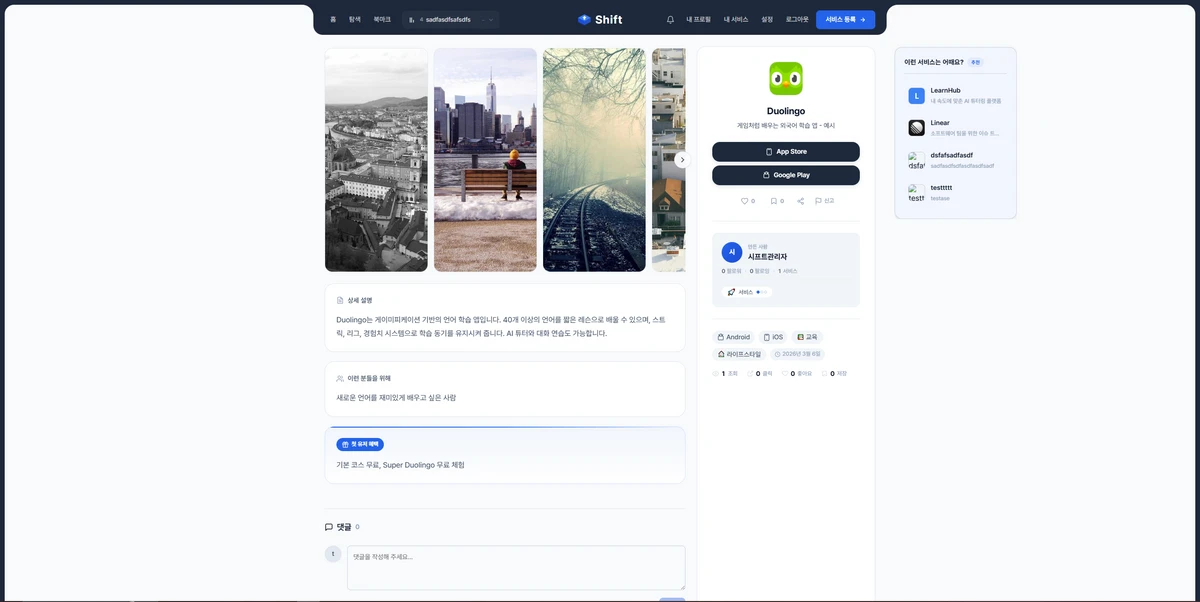The image size is (1200, 602).
Task: Open the foggy railway screenshot
Action: coord(594,160)
